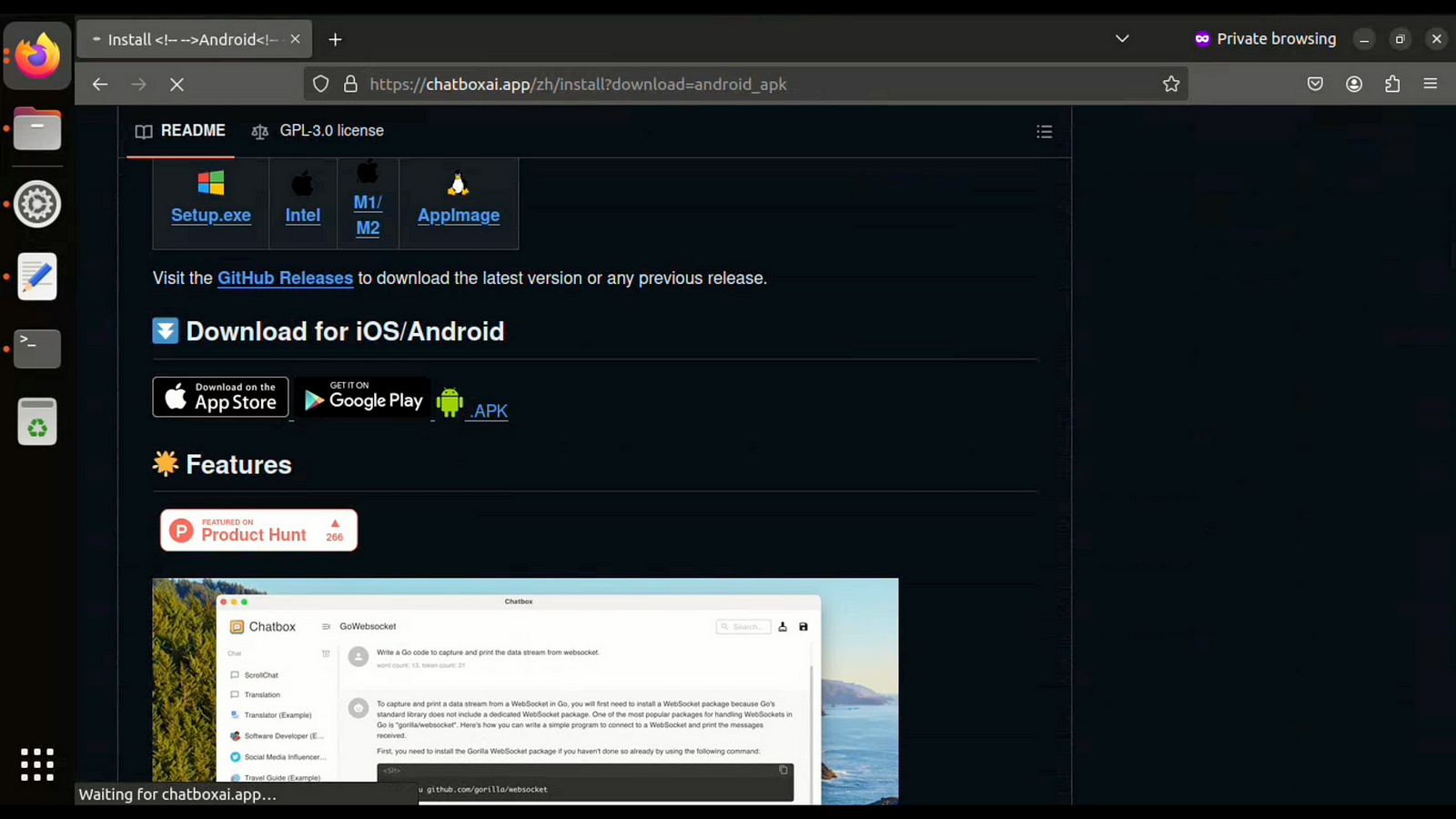Image resolution: width=1456 pixels, height=819 pixels.
Task: Open Show Applications grid in dock
Action: pos(37,764)
